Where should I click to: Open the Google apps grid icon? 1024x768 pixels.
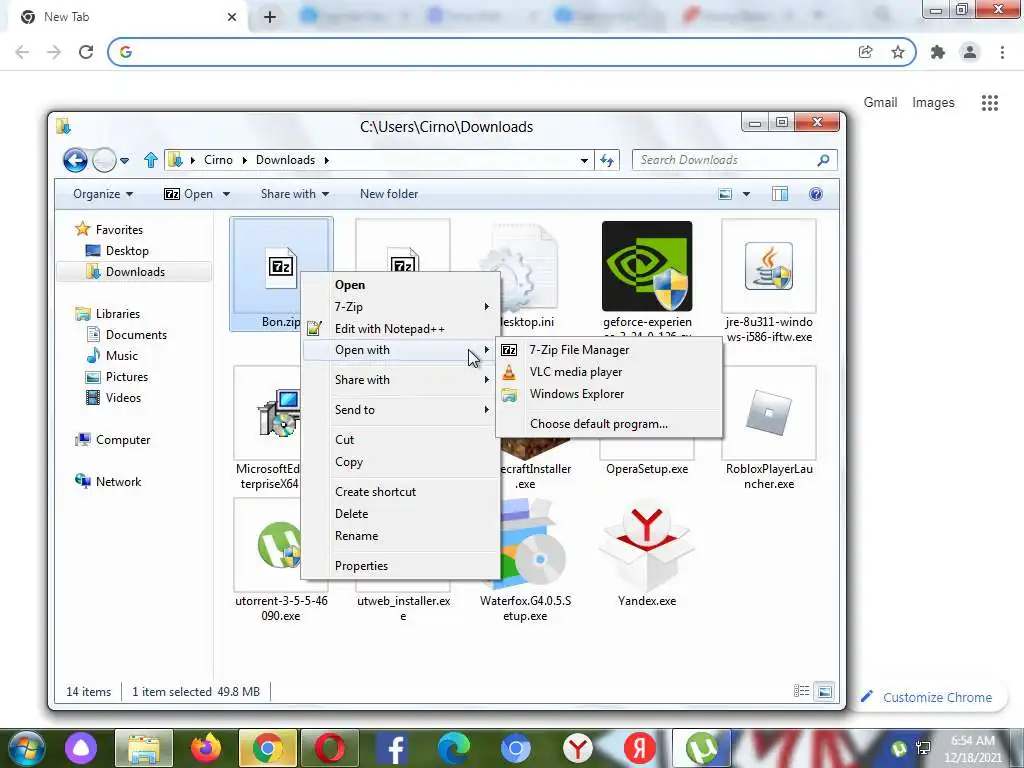pos(989,103)
